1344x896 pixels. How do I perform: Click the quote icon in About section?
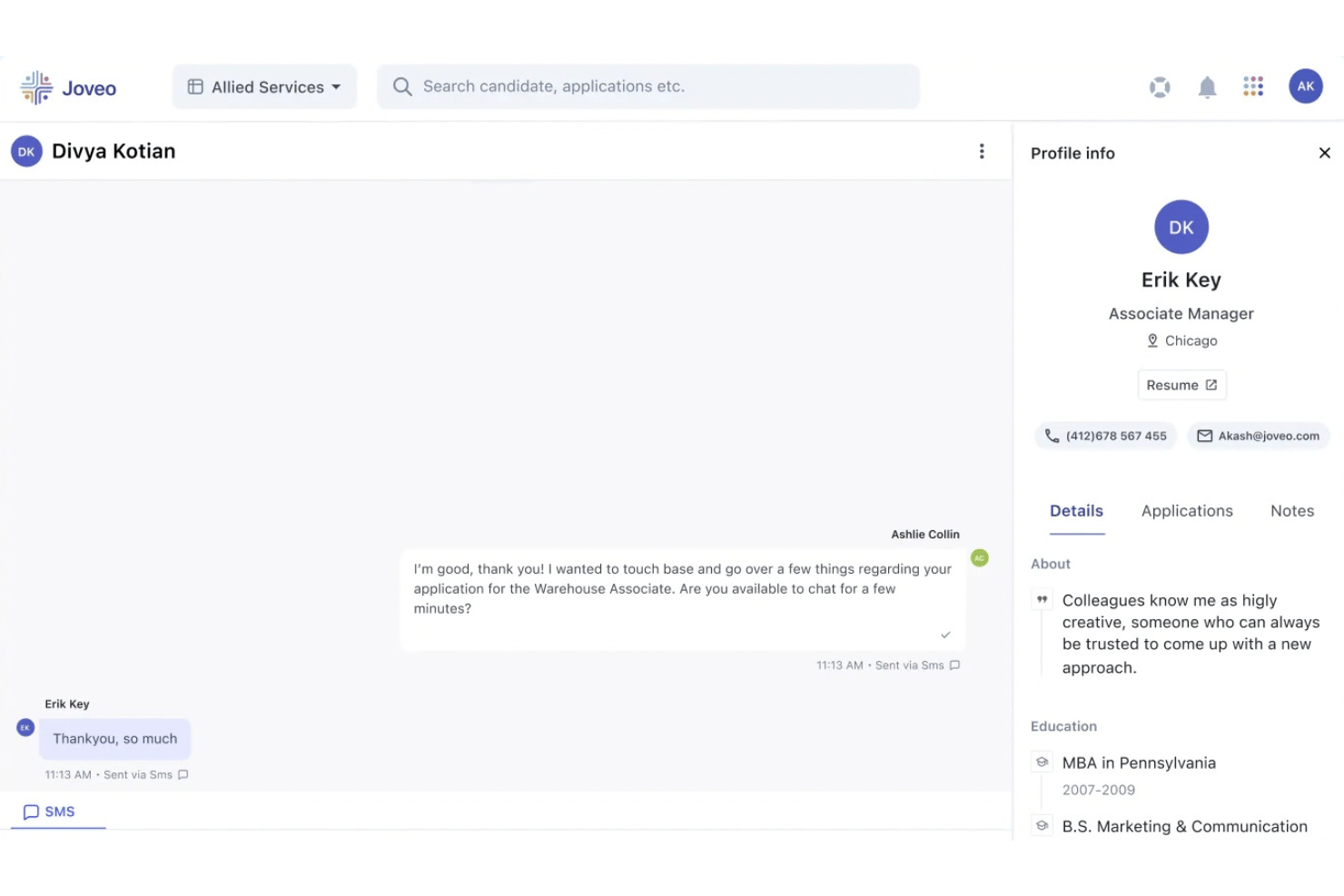point(1042,600)
